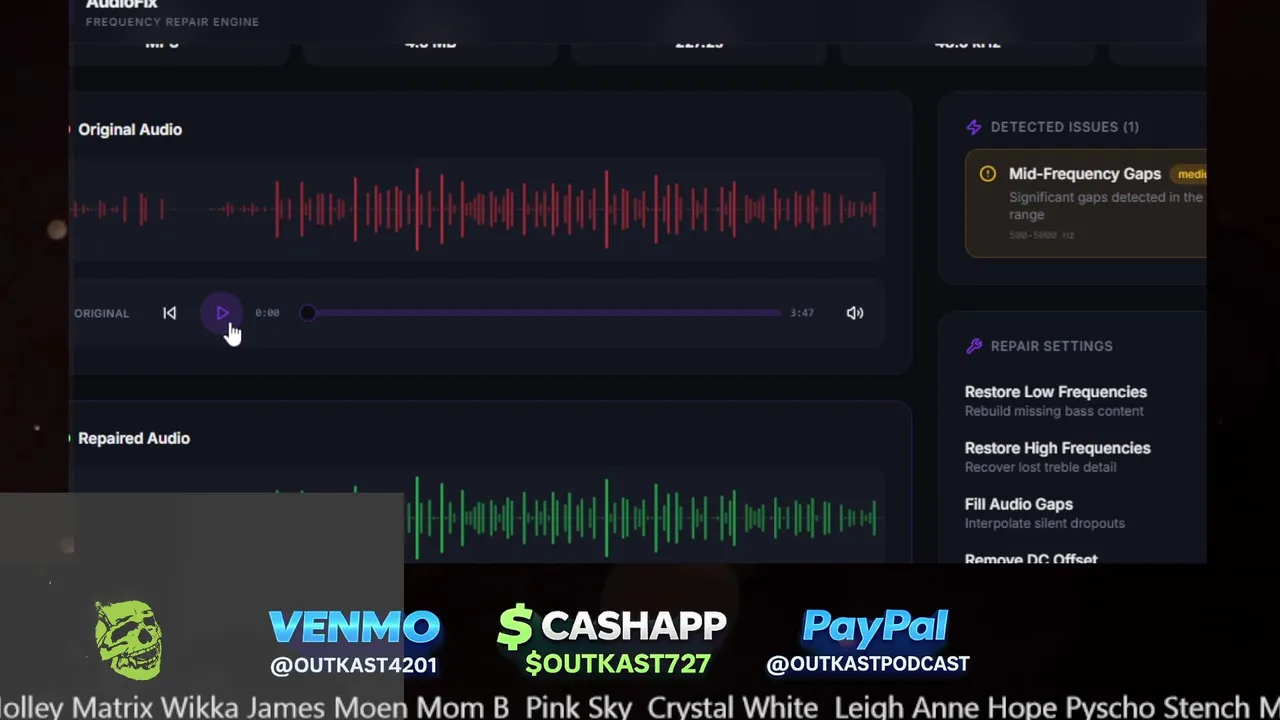Click the @OUTKASTPODCAST PayPal handle
Viewport: 1280px width, 720px height.
[868, 664]
